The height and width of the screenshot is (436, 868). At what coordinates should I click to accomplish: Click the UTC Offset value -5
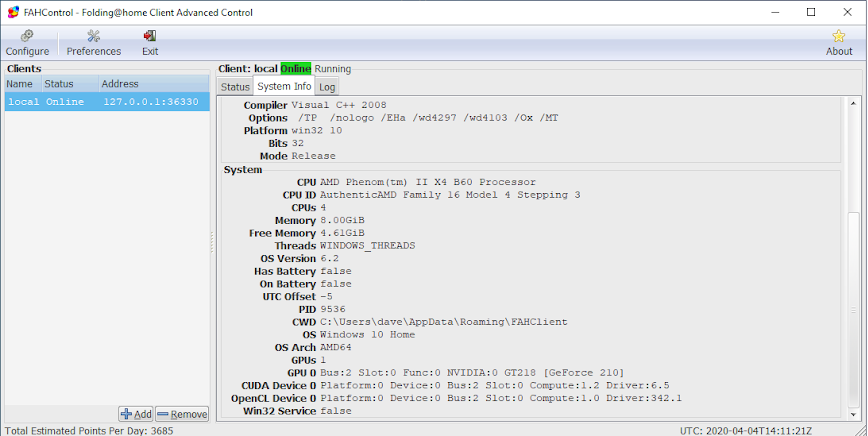326,297
